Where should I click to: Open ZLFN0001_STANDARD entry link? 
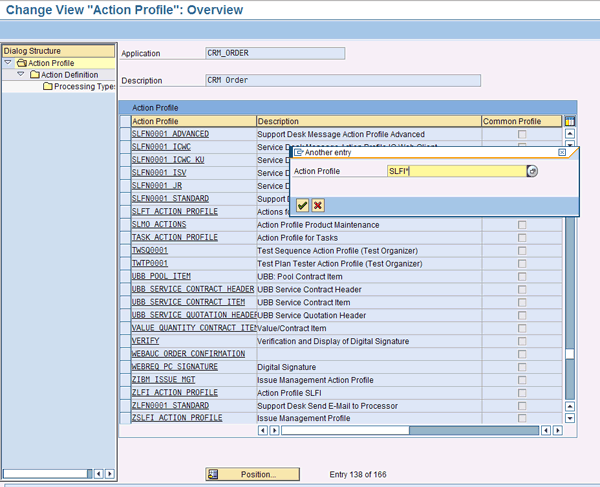(170, 406)
